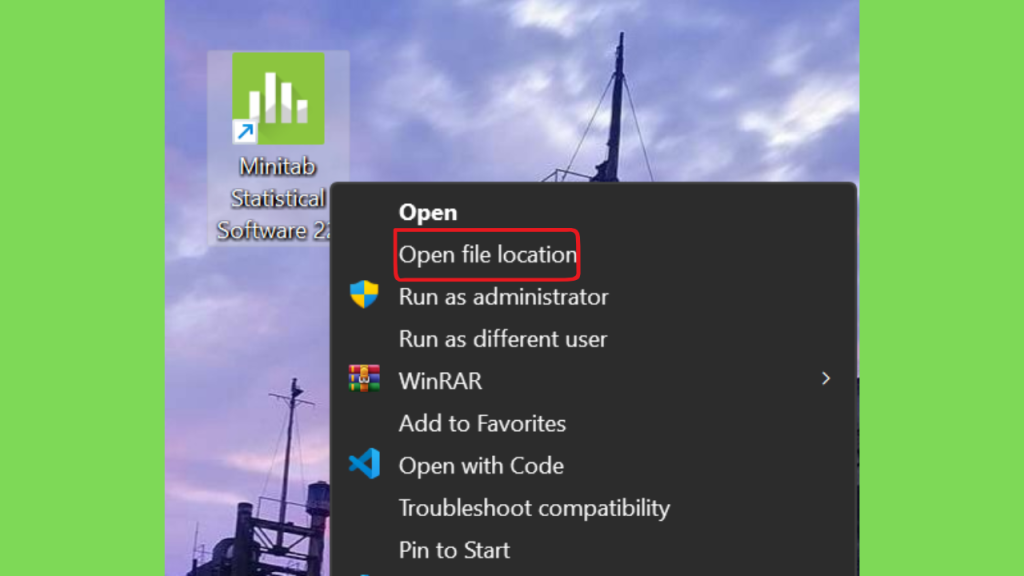Select Open file location menu entry
This screenshot has height=576, width=1024.
487,255
